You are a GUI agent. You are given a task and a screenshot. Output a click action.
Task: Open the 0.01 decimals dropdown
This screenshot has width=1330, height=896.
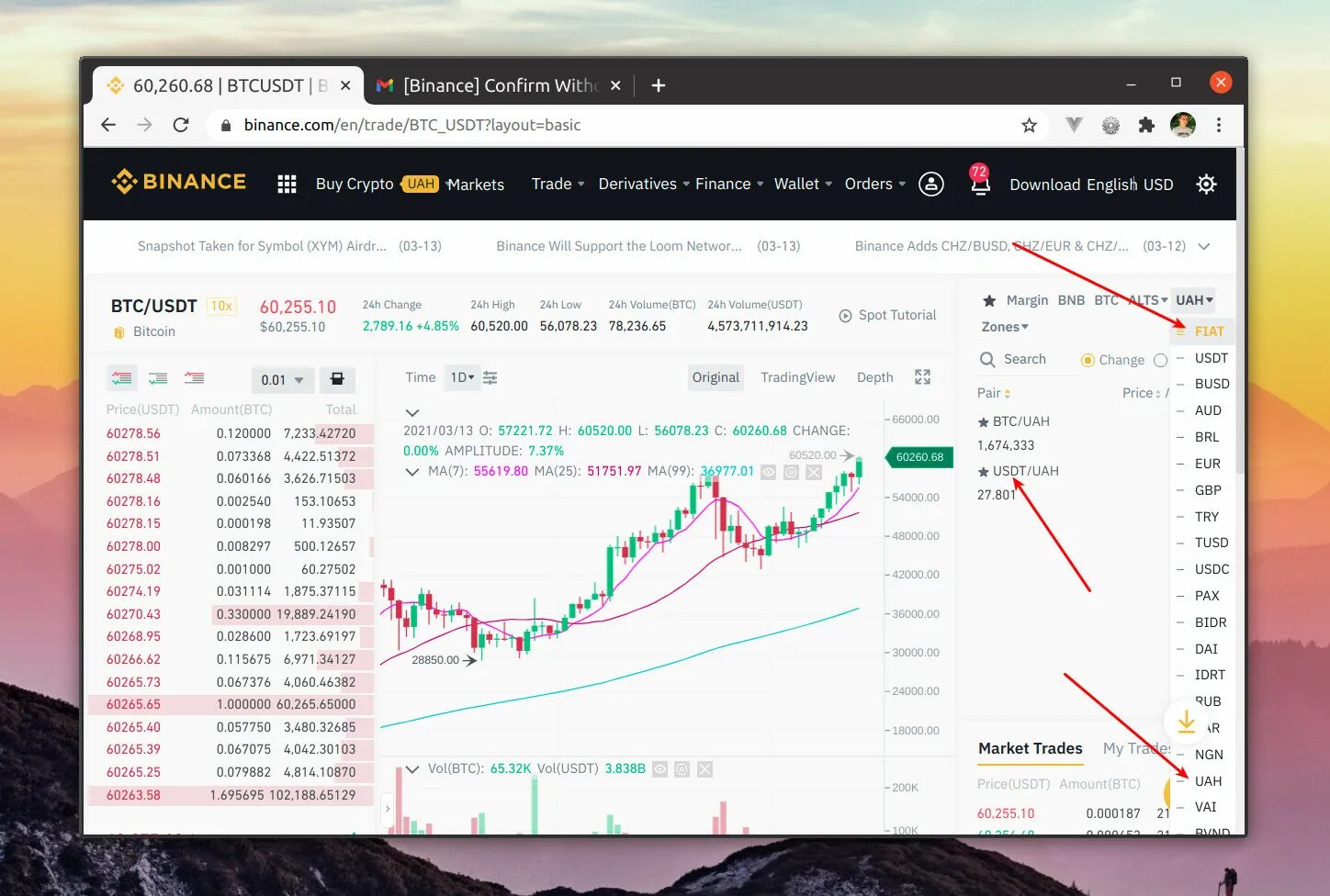click(282, 379)
